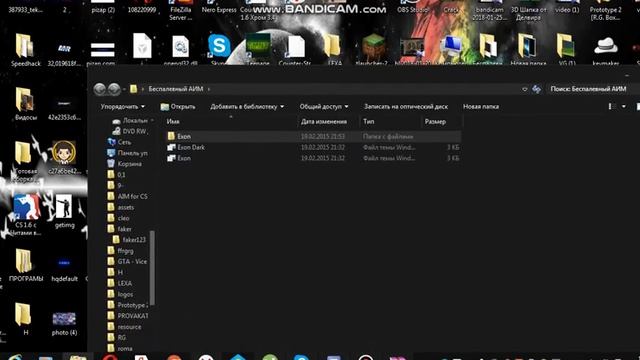Click the Открыть toolbar button
640x360 pixels.
[178, 107]
